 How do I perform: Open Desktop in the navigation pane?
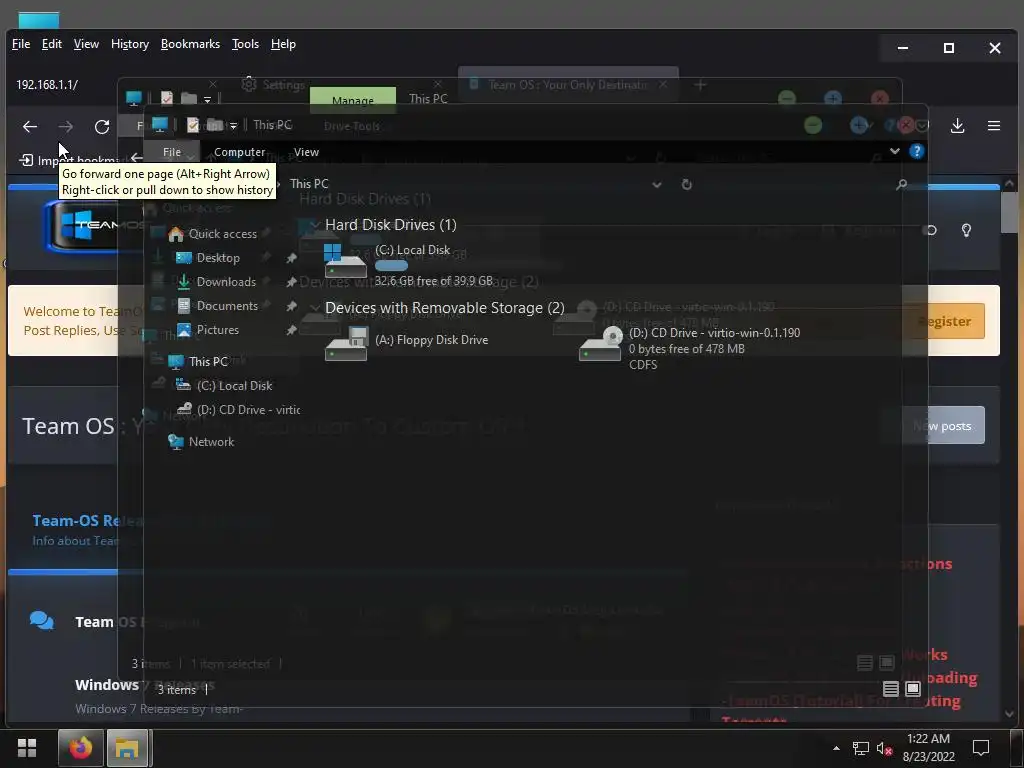point(208,258)
